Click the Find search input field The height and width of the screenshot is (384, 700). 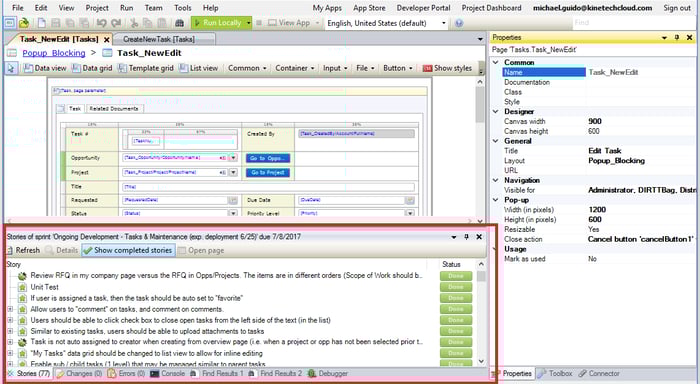[635, 22]
